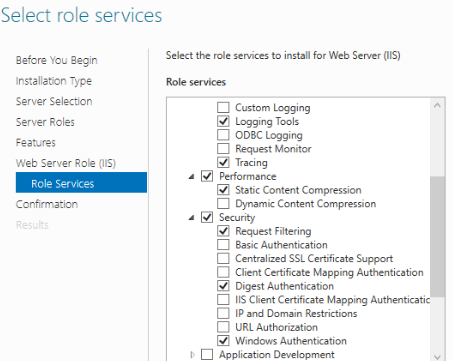This screenshot has width=453, height=361.
Task: Open the Installation Type step
Action: click(54, 81)
